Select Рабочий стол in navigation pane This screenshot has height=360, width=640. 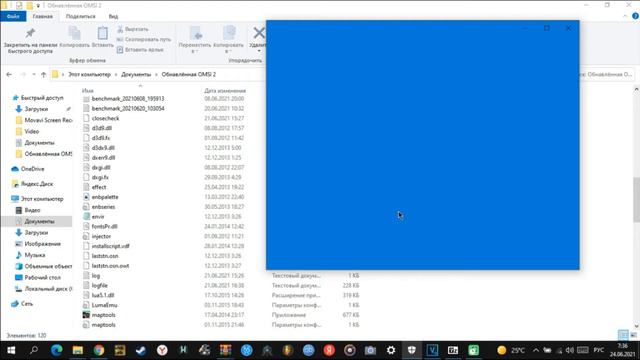pyautogui.click(x=38, y=278)
